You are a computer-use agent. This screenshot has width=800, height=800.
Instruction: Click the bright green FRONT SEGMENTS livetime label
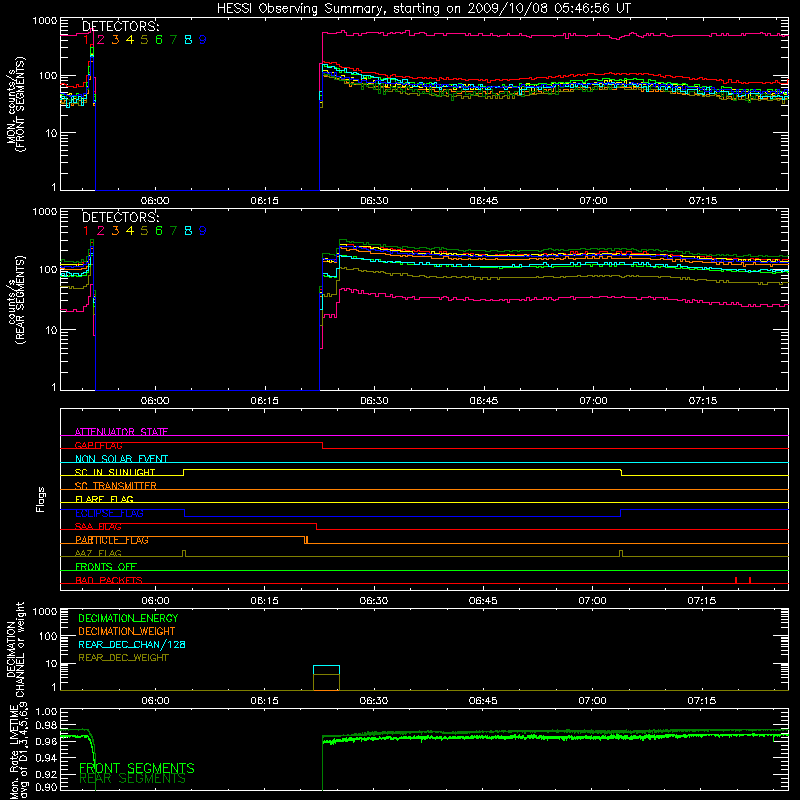(x=137, y=768)
